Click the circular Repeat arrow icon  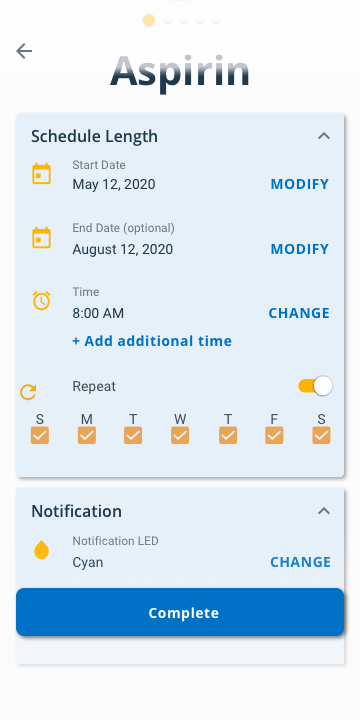[28, 392]
